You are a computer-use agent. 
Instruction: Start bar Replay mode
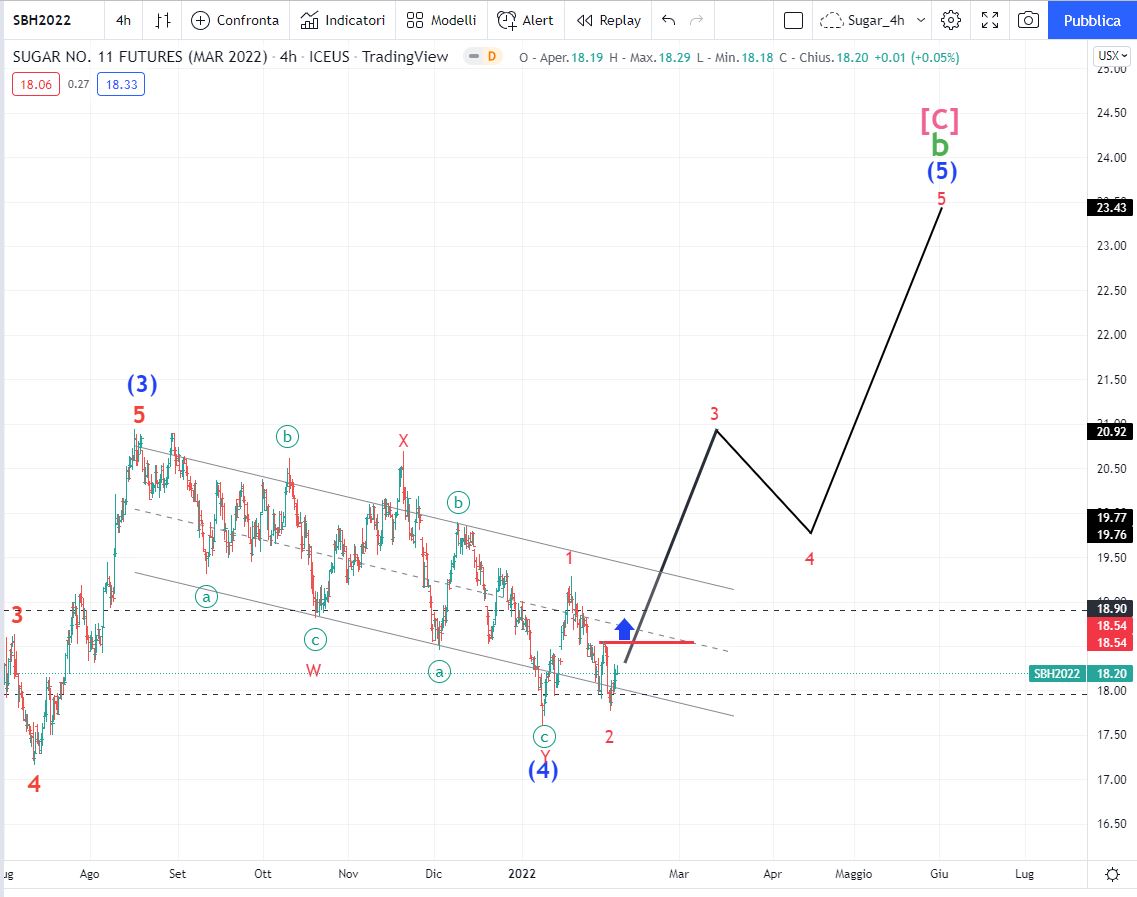point(609,20)
